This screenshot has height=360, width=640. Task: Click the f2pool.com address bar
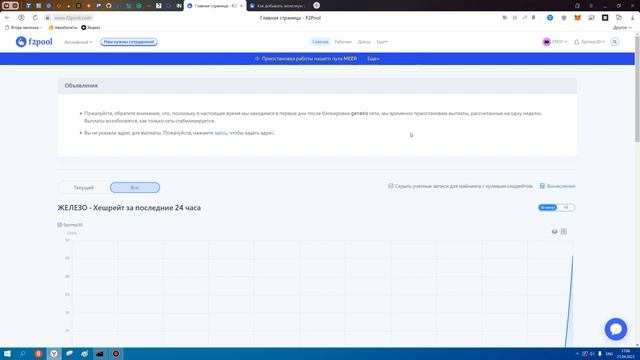73,18
